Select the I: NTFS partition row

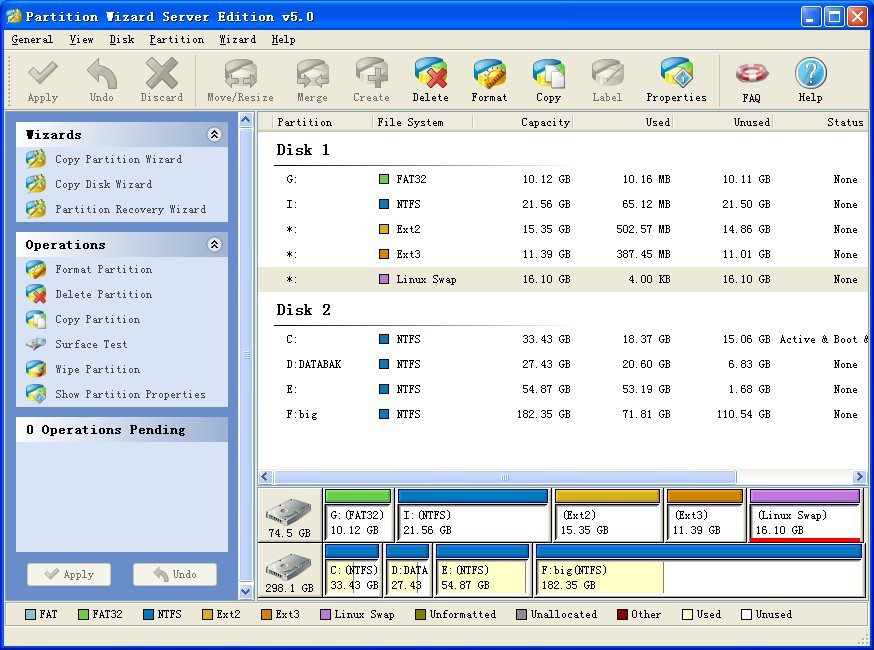pos(562,205)
